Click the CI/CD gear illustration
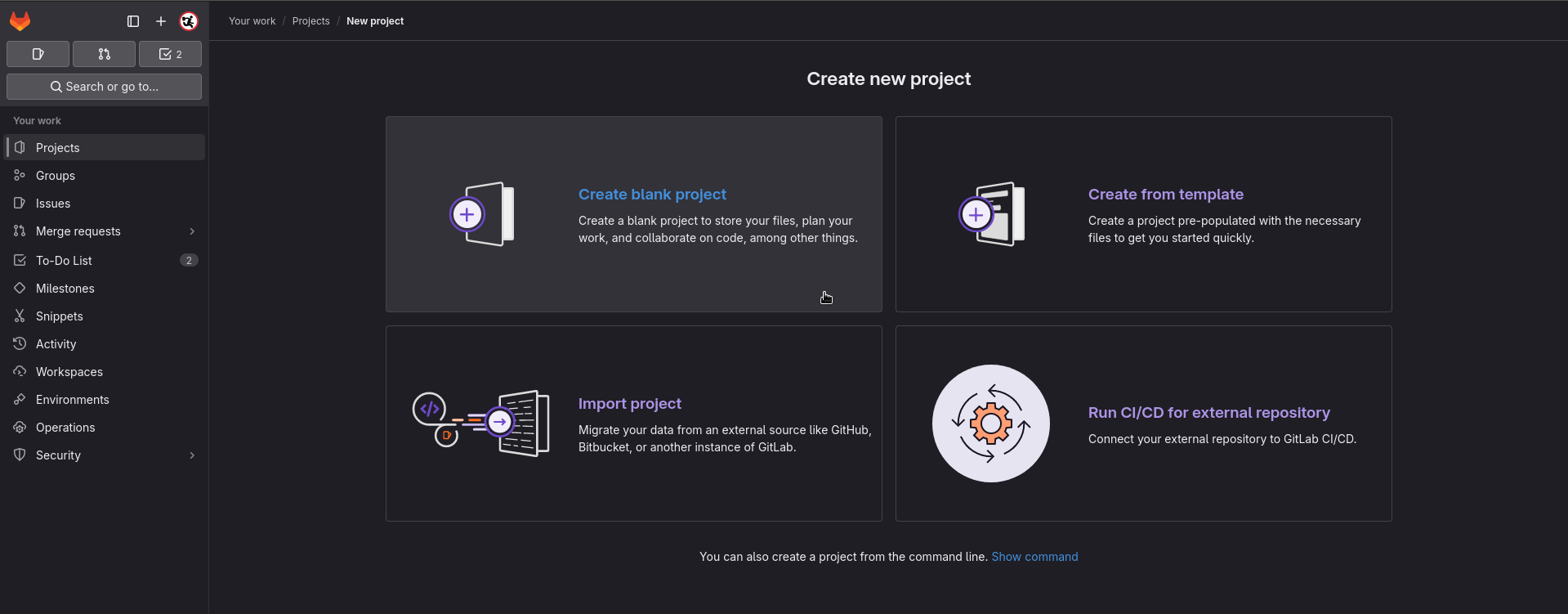1568x614 pixels. point(991,424)
